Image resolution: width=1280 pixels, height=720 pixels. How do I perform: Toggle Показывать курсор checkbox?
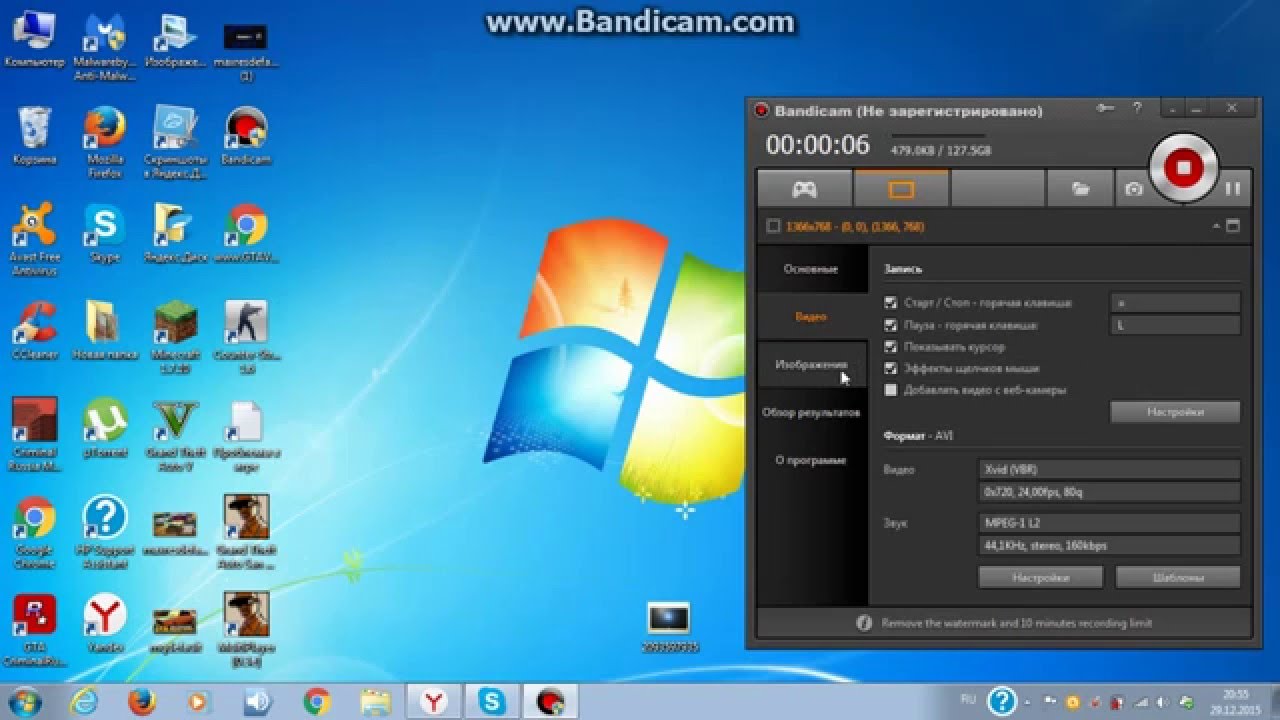click(891, 347)
